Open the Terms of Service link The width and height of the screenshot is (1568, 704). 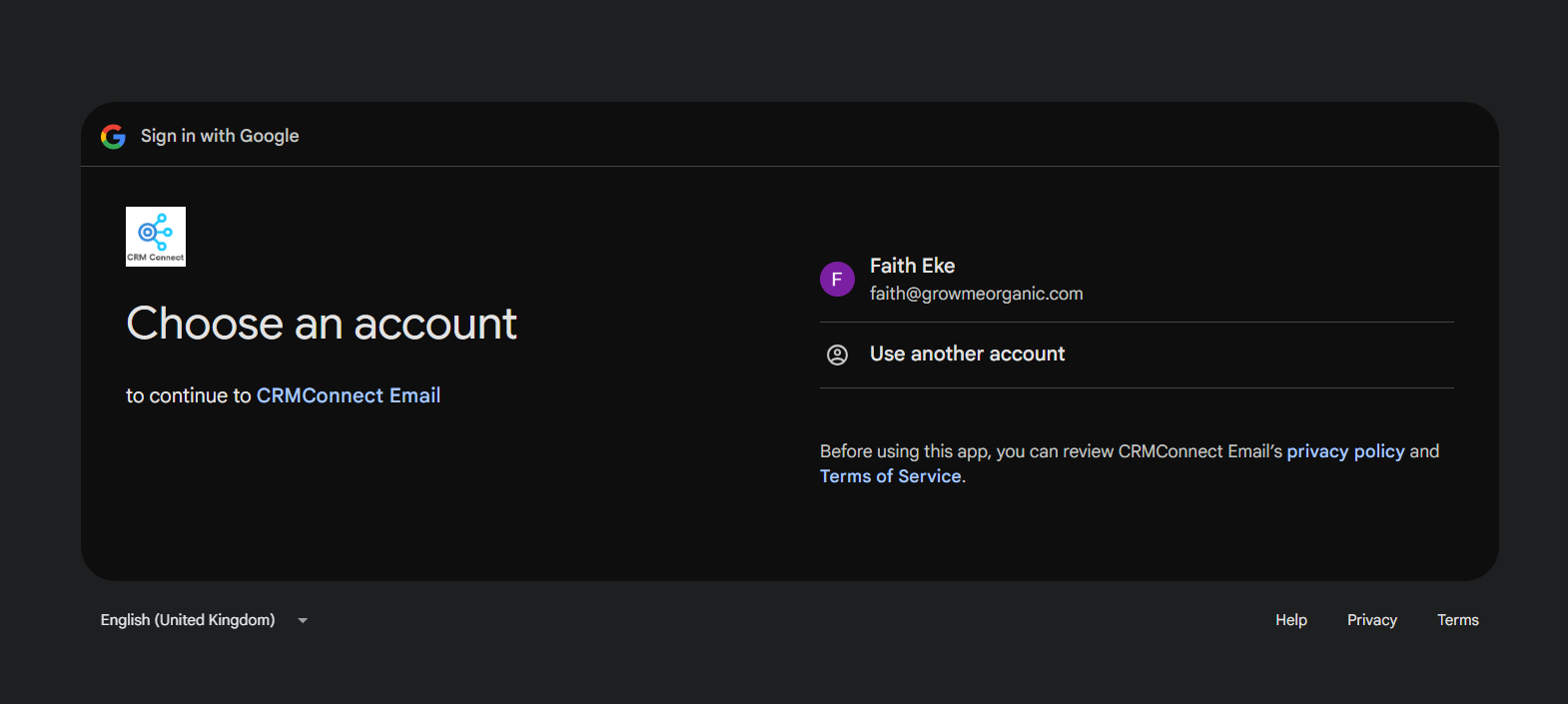click(x=891, y=476)
